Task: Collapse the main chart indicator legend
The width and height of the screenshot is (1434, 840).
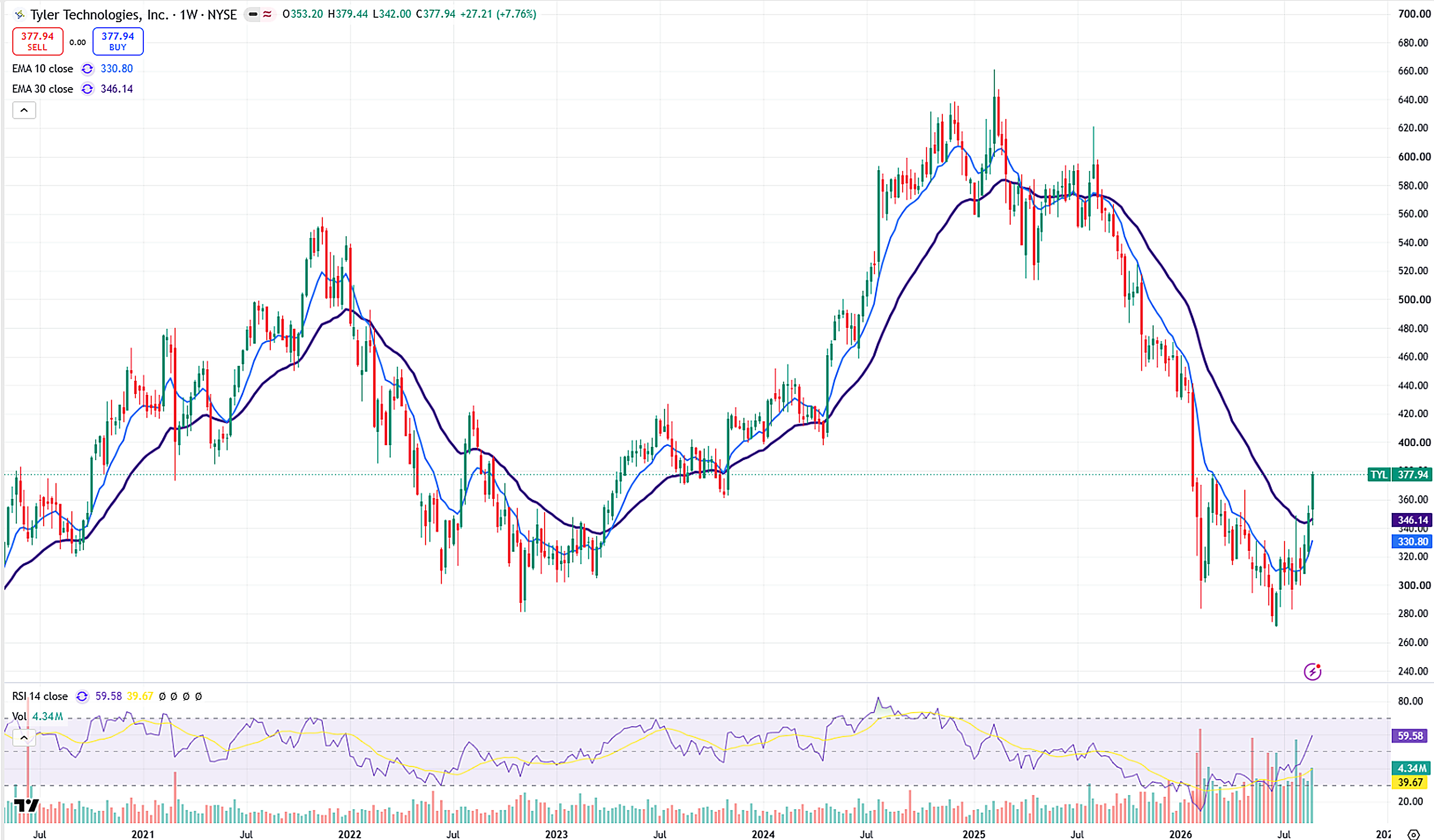Action: 24,110
